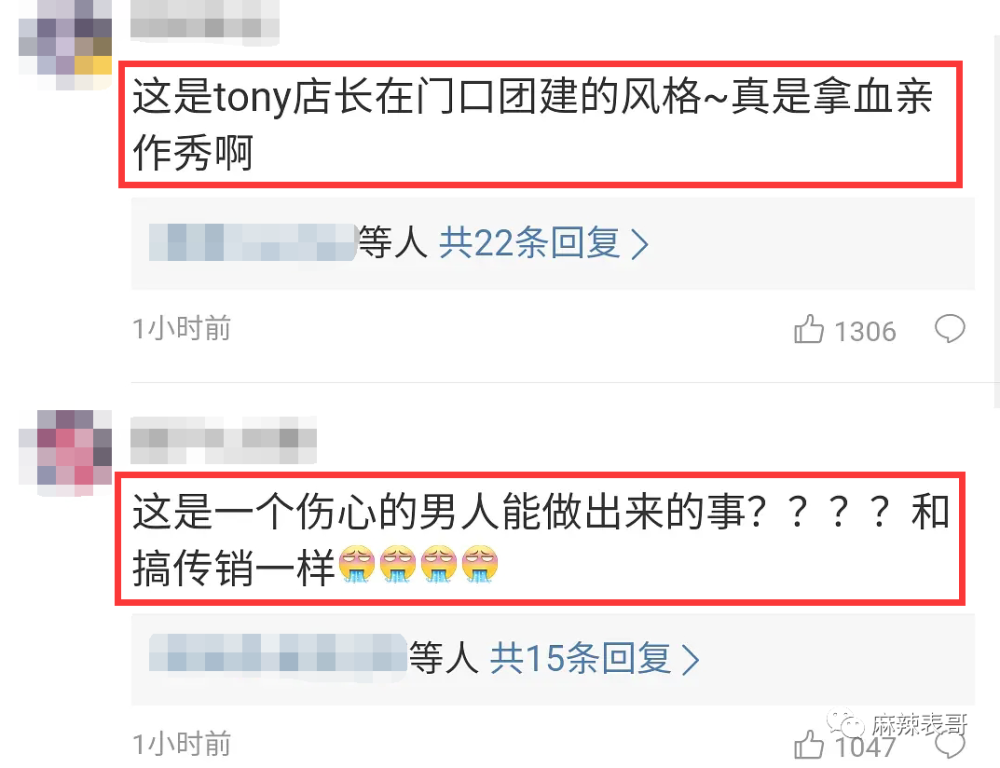Image resolution: width=1000 pixels, height=768 pixels.
Task: Open blurred replier name in first reply box
Action: tap(253, 242)
